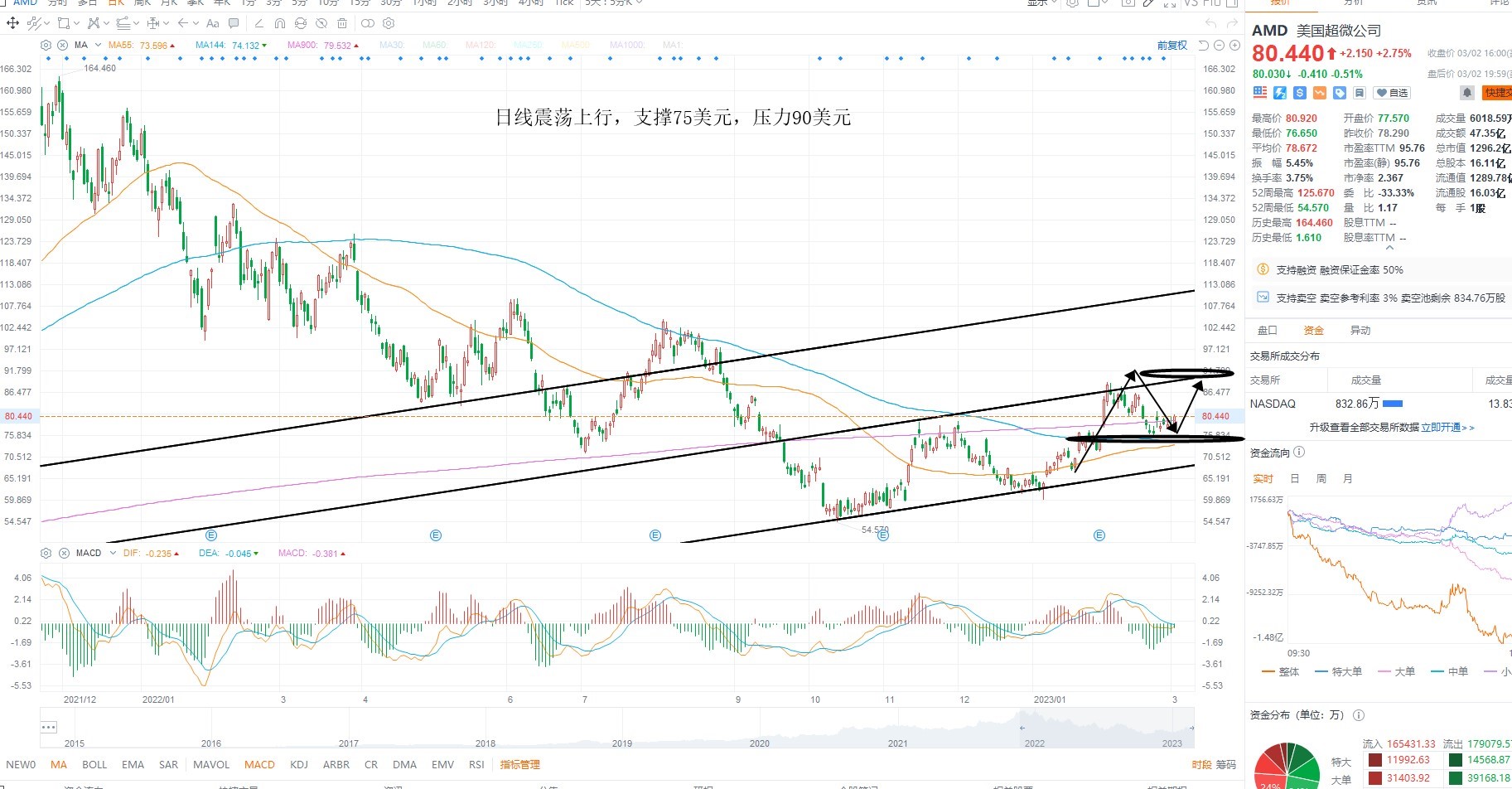Open MA indicator settings gear
This screenshot has height=789, width=1512.
pyautogui.click(x=46, y=45)
